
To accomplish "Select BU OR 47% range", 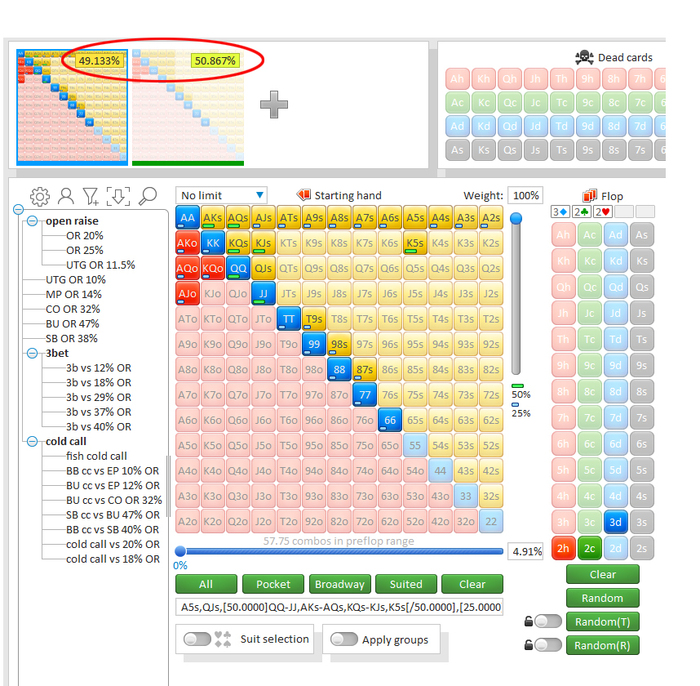I will [x=72, y=324].
